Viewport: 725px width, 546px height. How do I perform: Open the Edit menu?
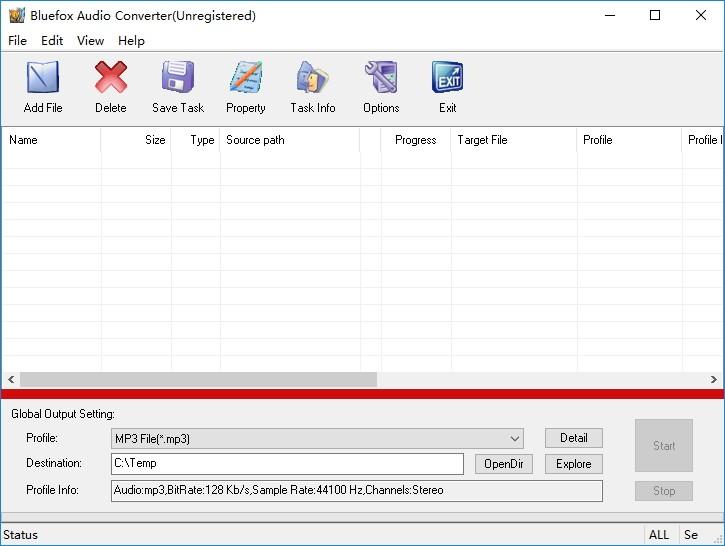coord(52,41)
